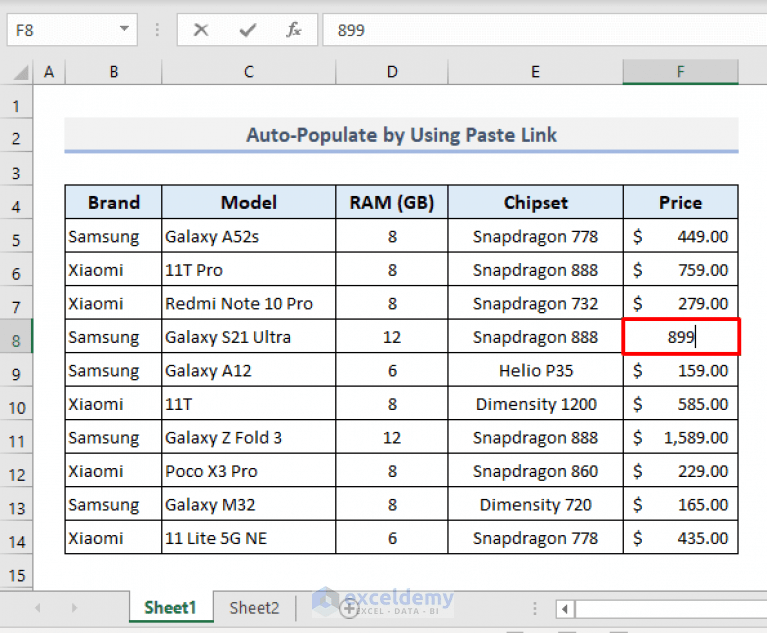The width and height of the screenshot is (767, 633).
Task: Select cell Poco X3 Pro
Action: click(248, 471)
